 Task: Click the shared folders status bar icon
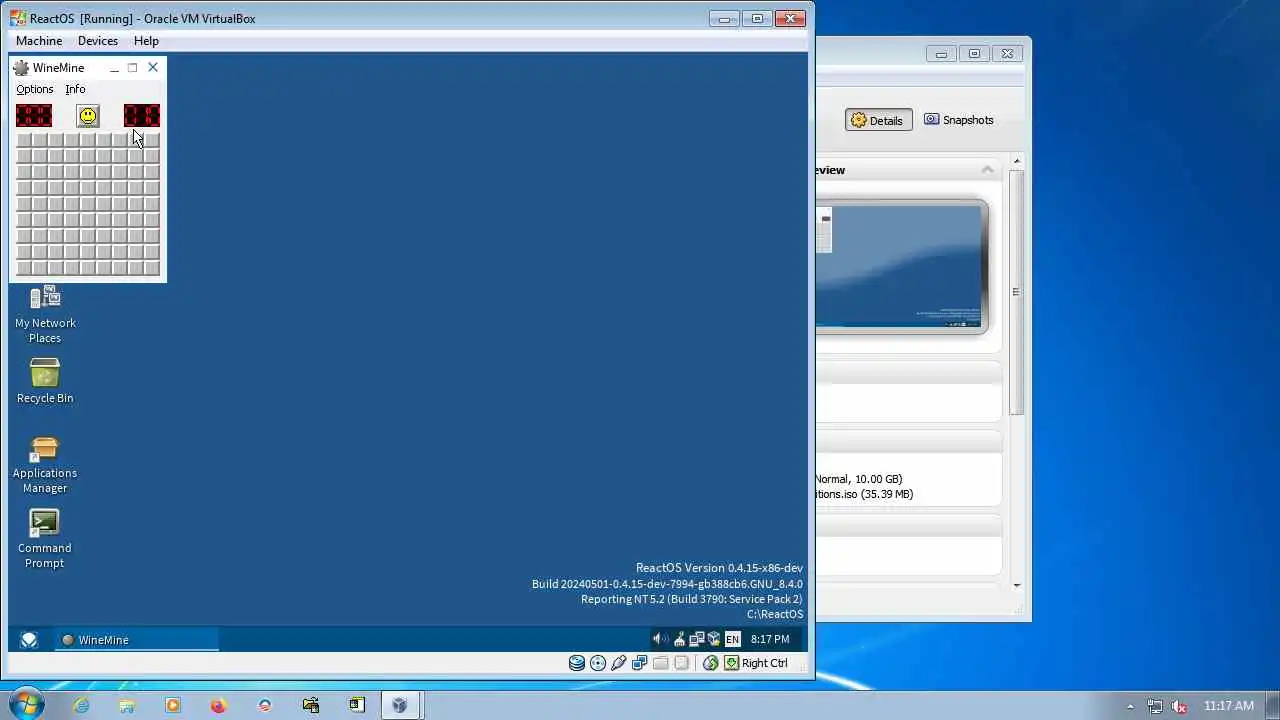click(x=660, y=663)
